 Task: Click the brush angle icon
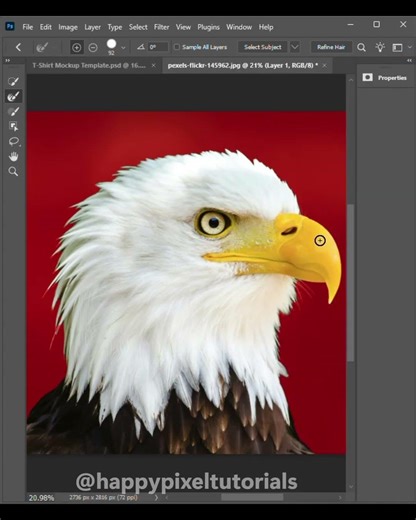point(141,47)
